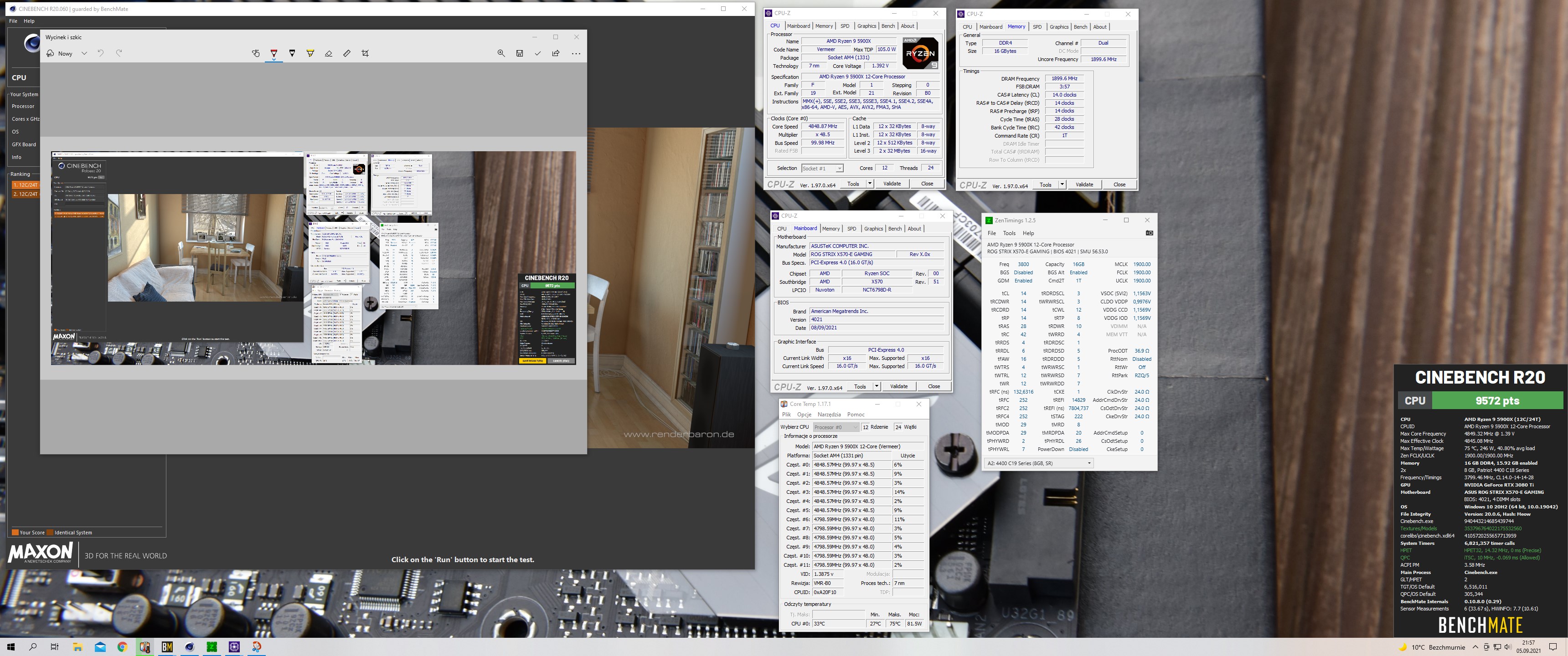Activate the crop tool in Wycinek i szkic

click(365, 54)
